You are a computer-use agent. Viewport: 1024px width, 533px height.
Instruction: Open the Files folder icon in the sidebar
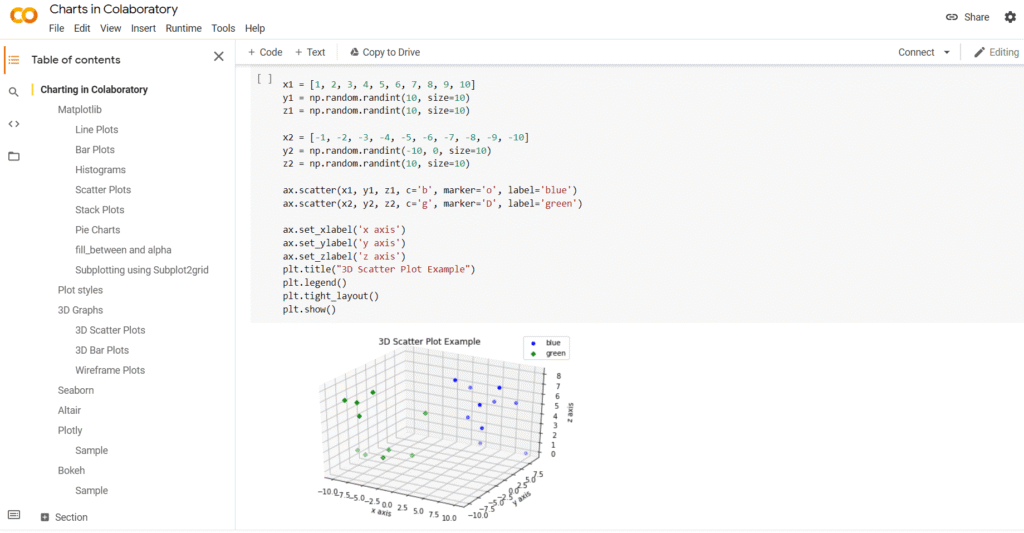click(x=14, y=156)
